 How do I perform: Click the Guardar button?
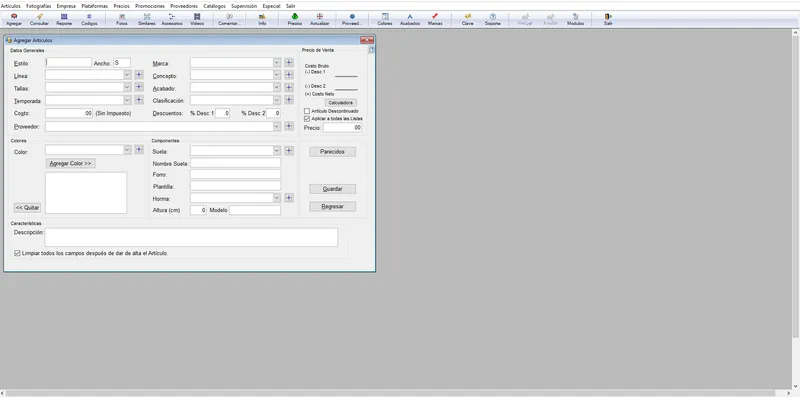[x=333, y=189]
